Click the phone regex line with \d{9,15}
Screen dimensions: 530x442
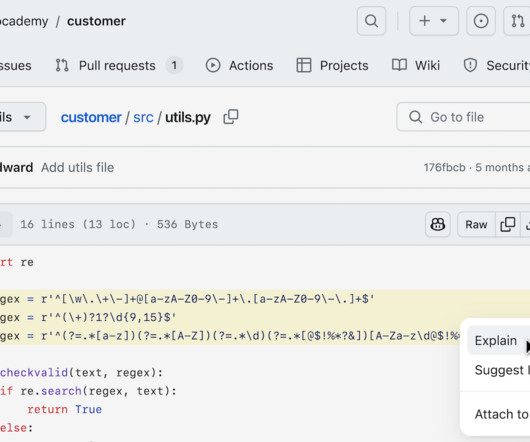88,317
